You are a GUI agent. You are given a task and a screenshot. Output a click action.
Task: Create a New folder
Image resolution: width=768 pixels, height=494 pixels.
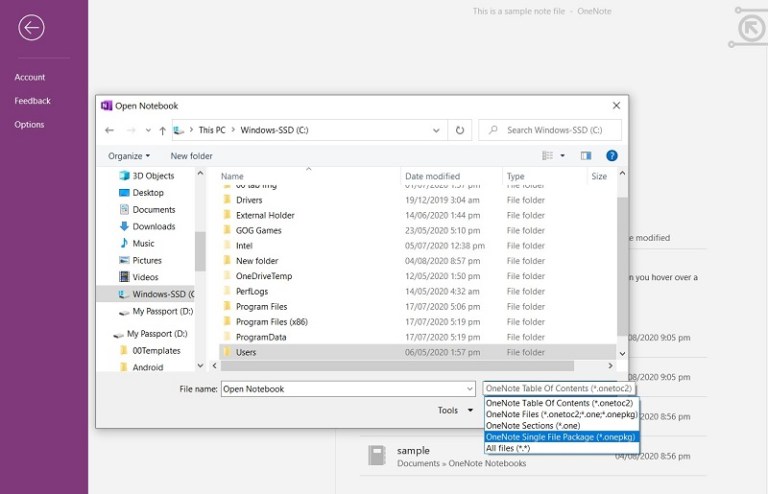pyautogui.click(x=192, y=156)
